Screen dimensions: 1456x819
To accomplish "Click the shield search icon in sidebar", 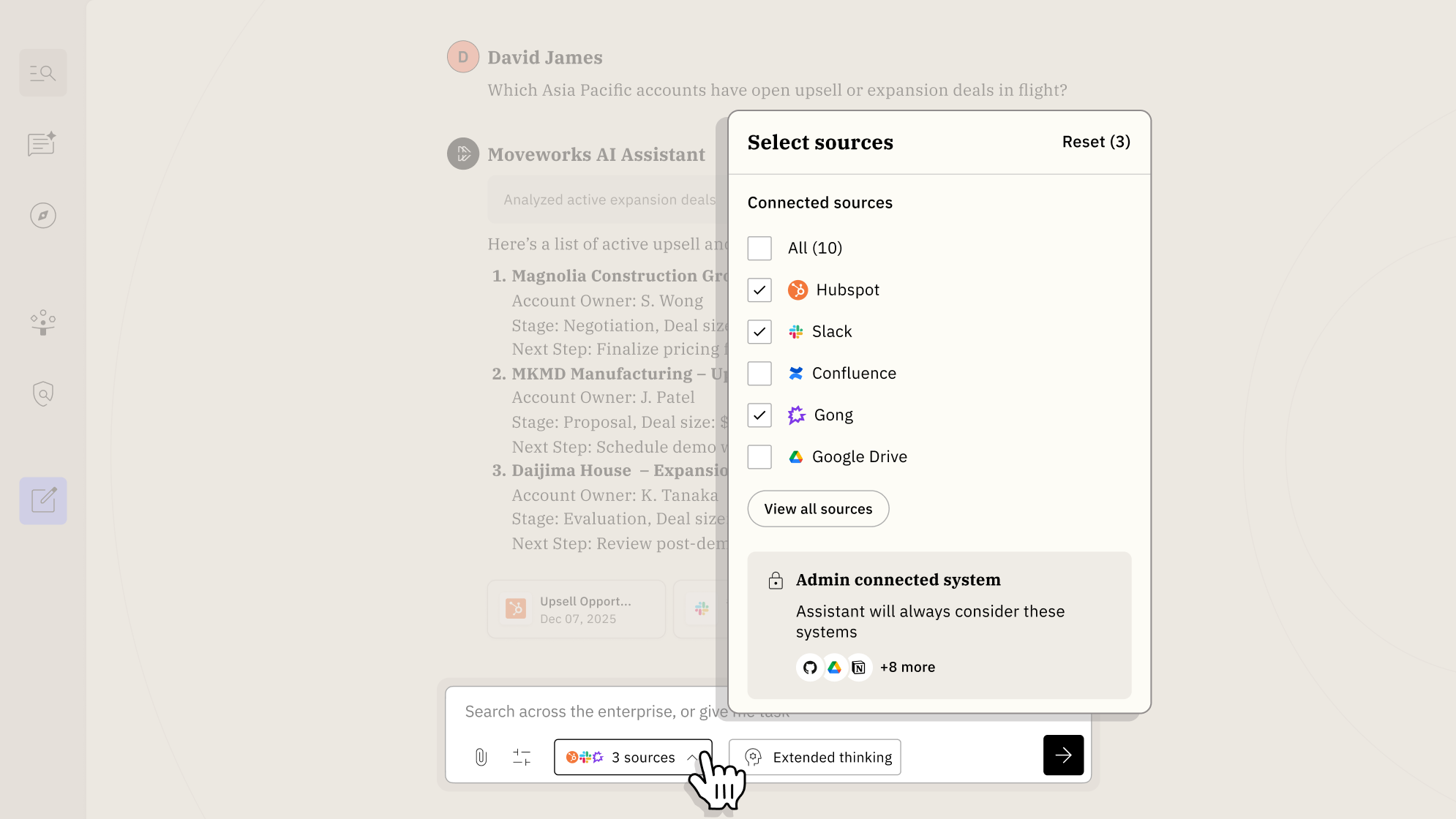I will click(x=43, y=394).
